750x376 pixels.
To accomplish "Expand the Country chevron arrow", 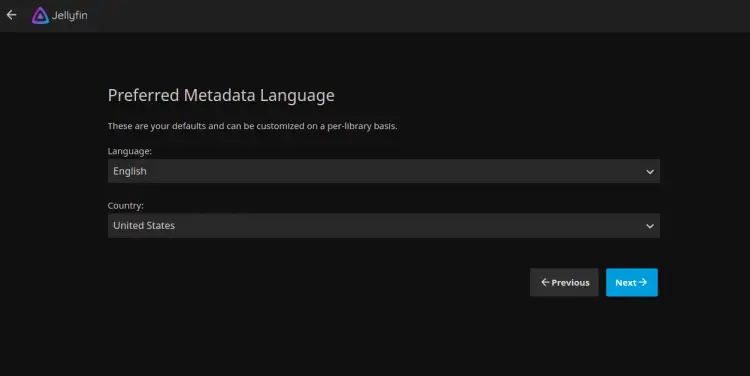I will [x=650, y=226].
